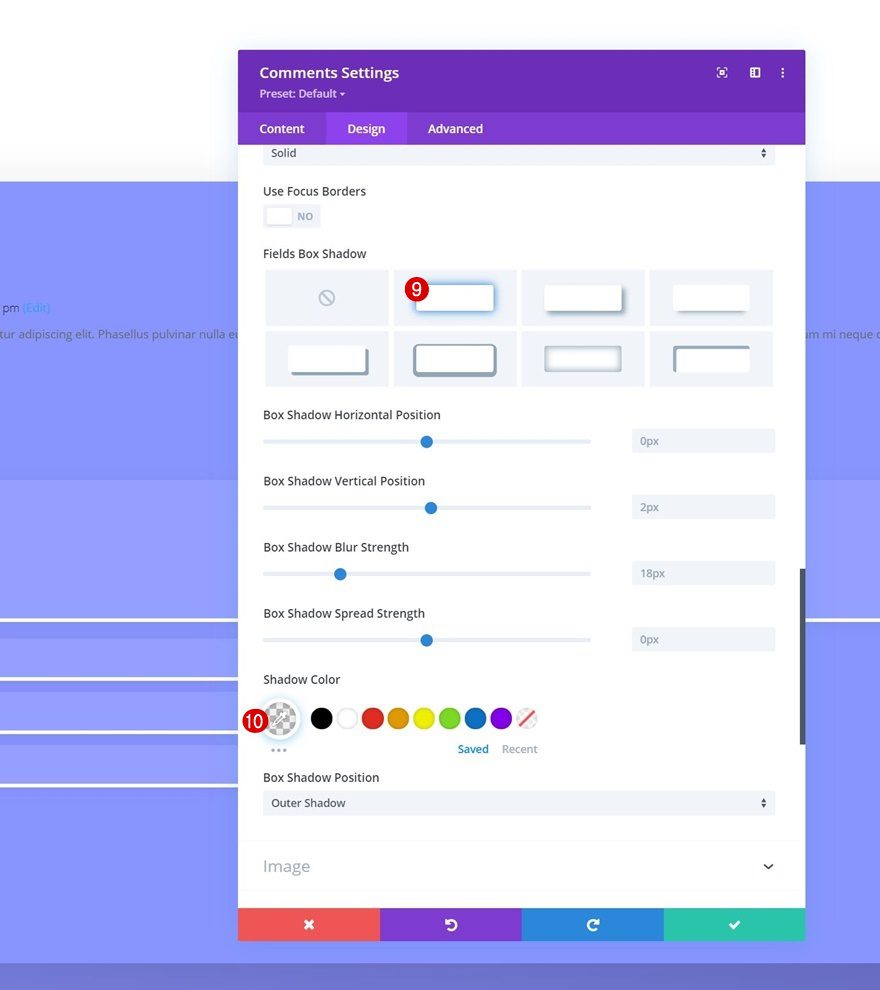Viewport: 880px width, 990px height.
Task: Switch to the Advanced tab
Action: 454,128
